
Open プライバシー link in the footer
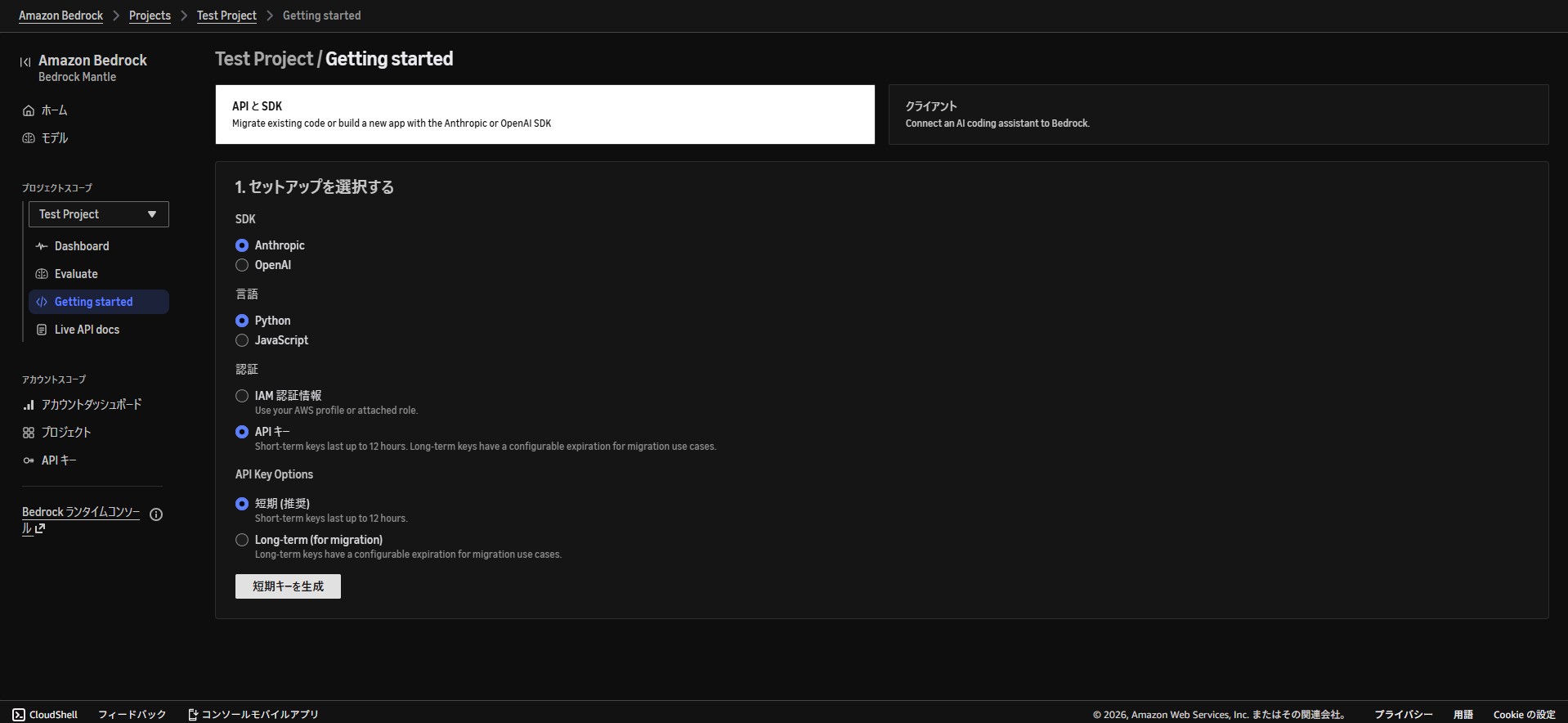[1403, 715]
